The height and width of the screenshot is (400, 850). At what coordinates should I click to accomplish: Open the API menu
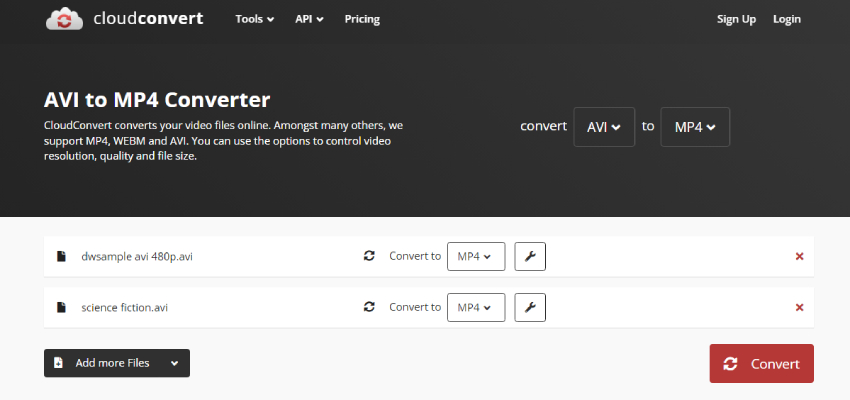pyautogui.click(x=309, y=19)
